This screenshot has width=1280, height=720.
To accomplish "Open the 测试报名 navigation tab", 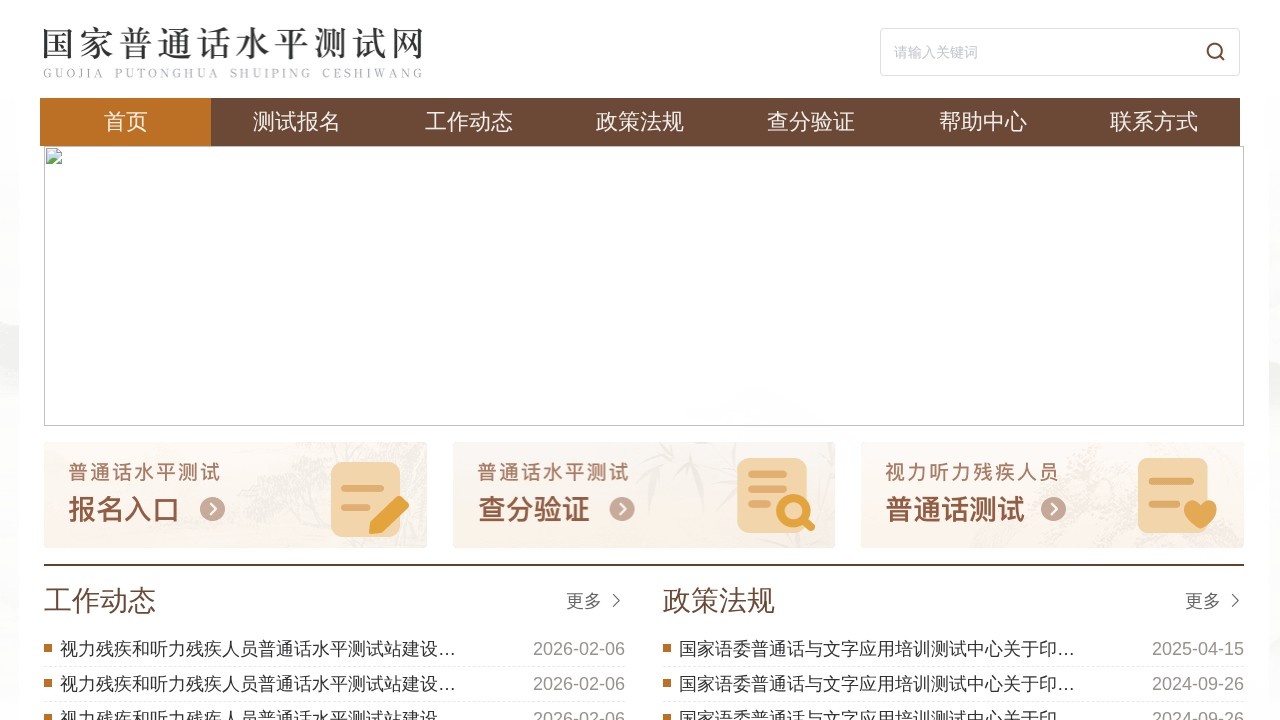I will pos(296,122).
